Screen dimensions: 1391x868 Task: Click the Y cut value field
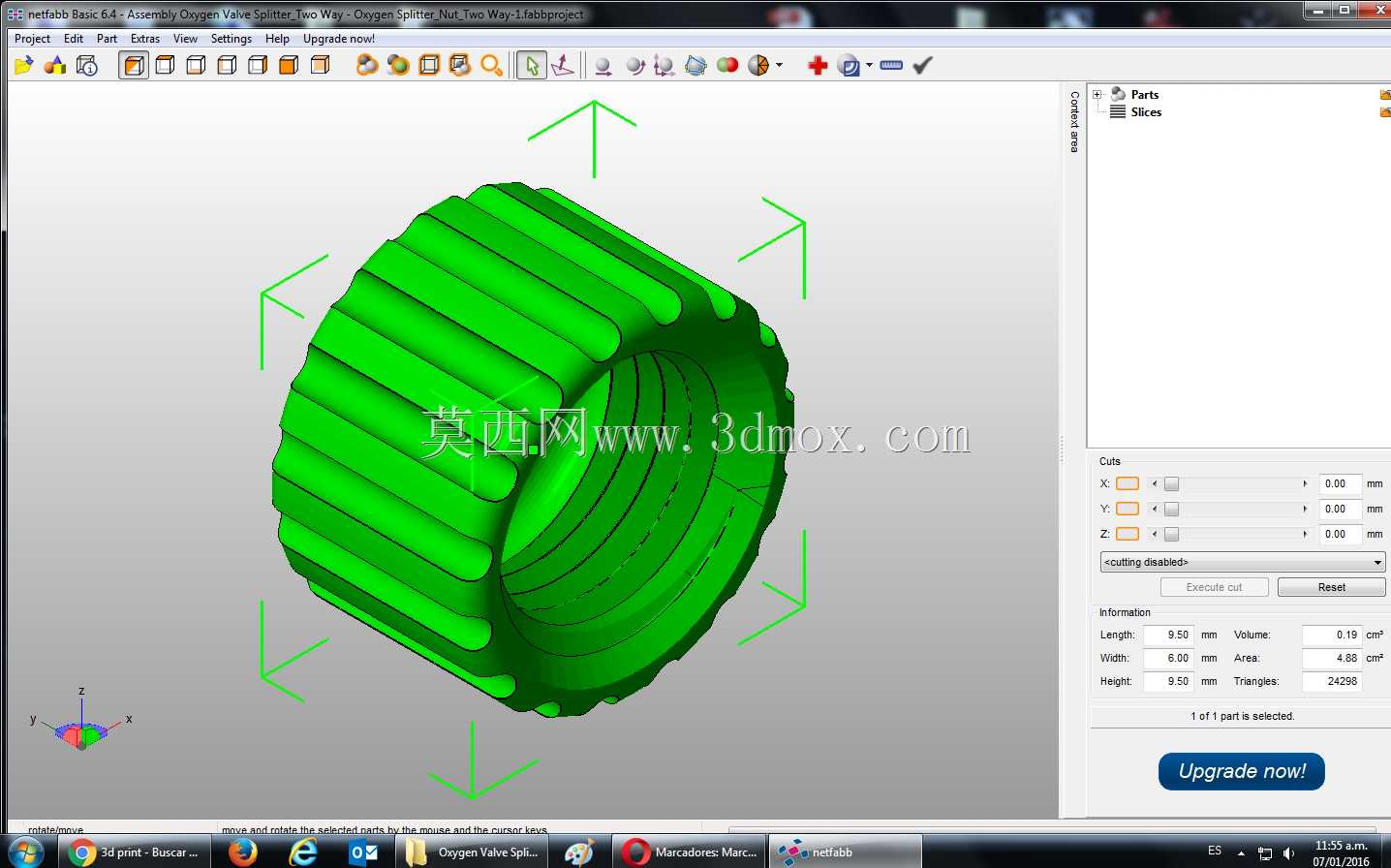tap(1341, 509)
